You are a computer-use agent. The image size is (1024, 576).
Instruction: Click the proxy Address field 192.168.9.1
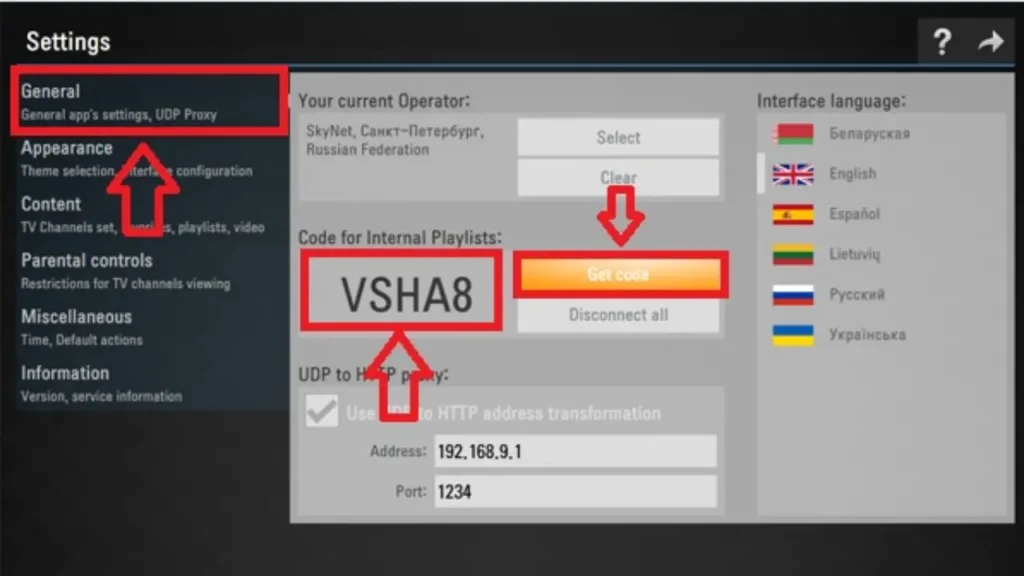click(x=575, y=451)
